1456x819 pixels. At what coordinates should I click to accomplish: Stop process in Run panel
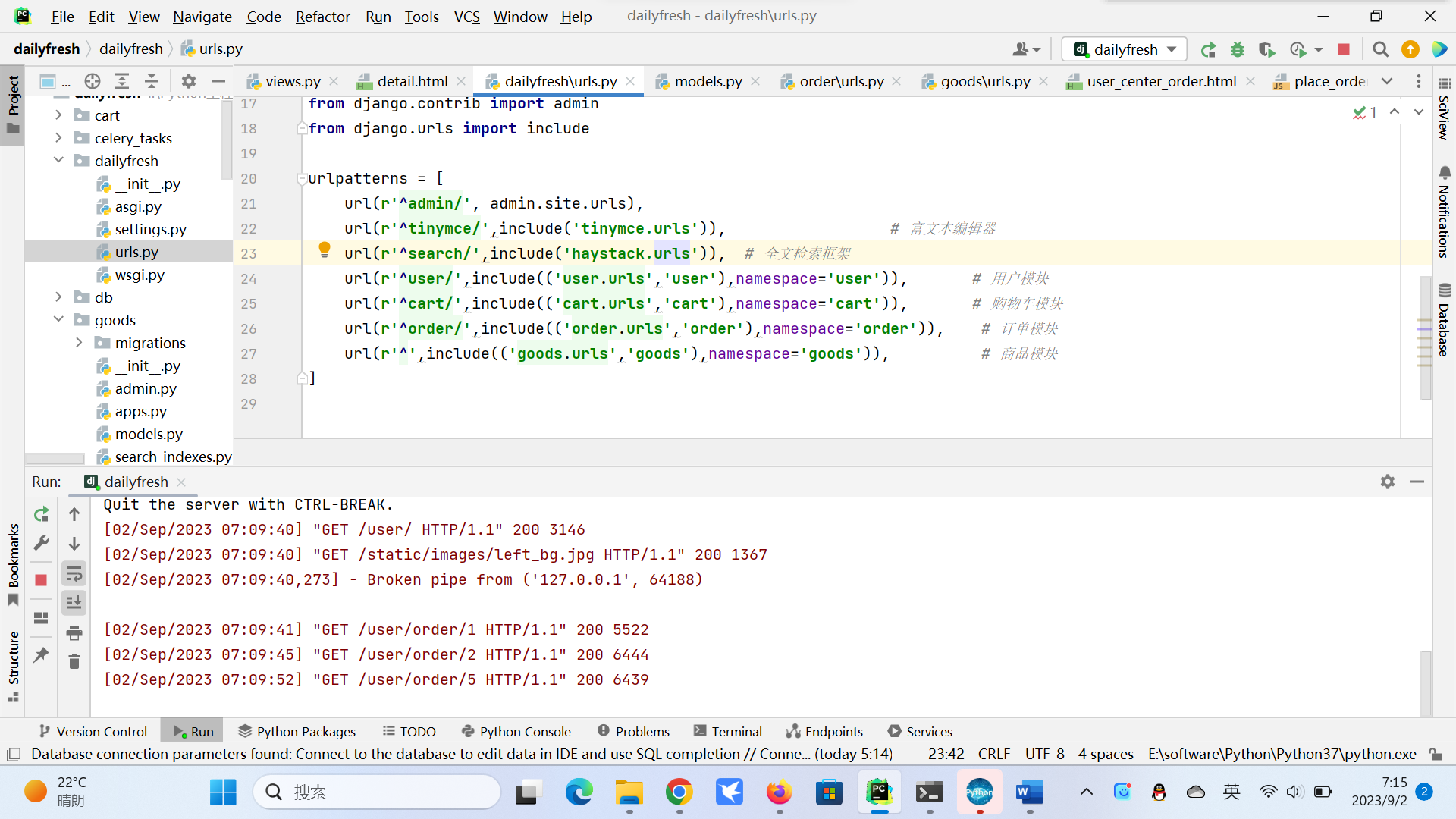(41, 580)
